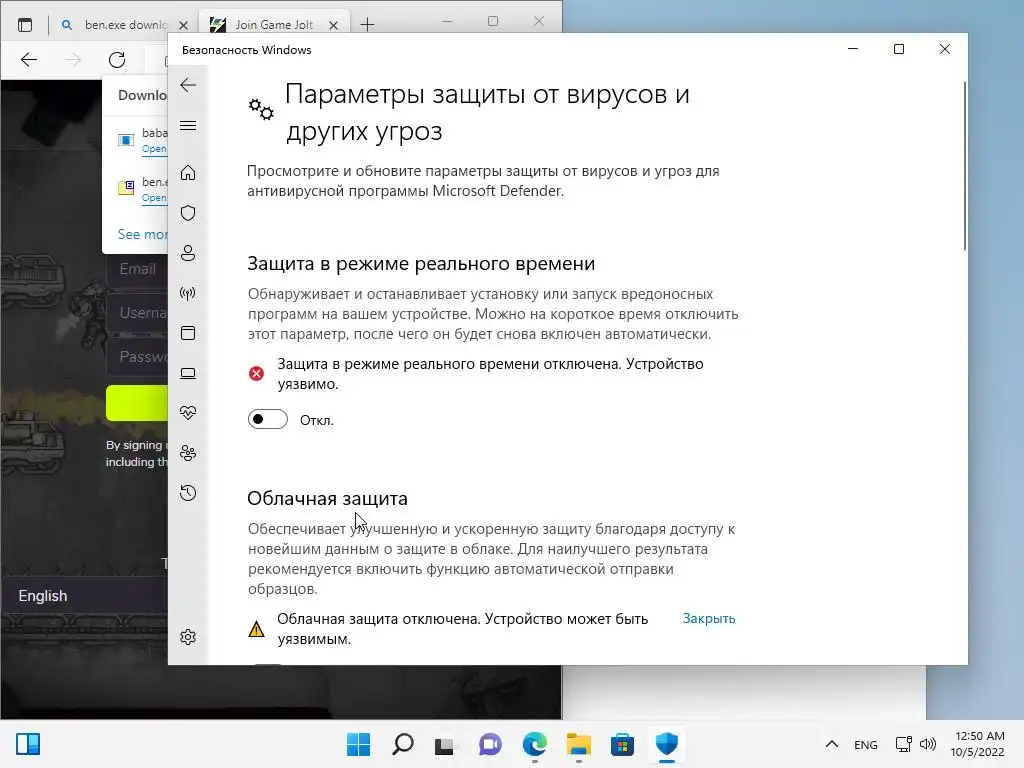
Task: Go back in Windows Security window
Action: [x=188, y=85]
